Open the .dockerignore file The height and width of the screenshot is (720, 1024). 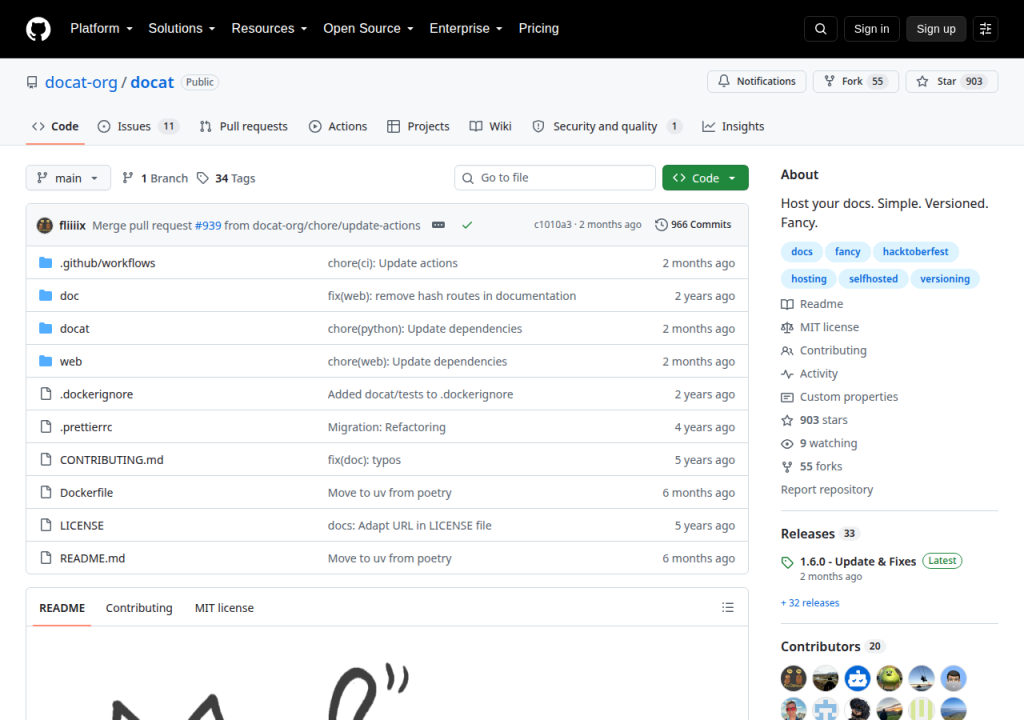point(97,395)
